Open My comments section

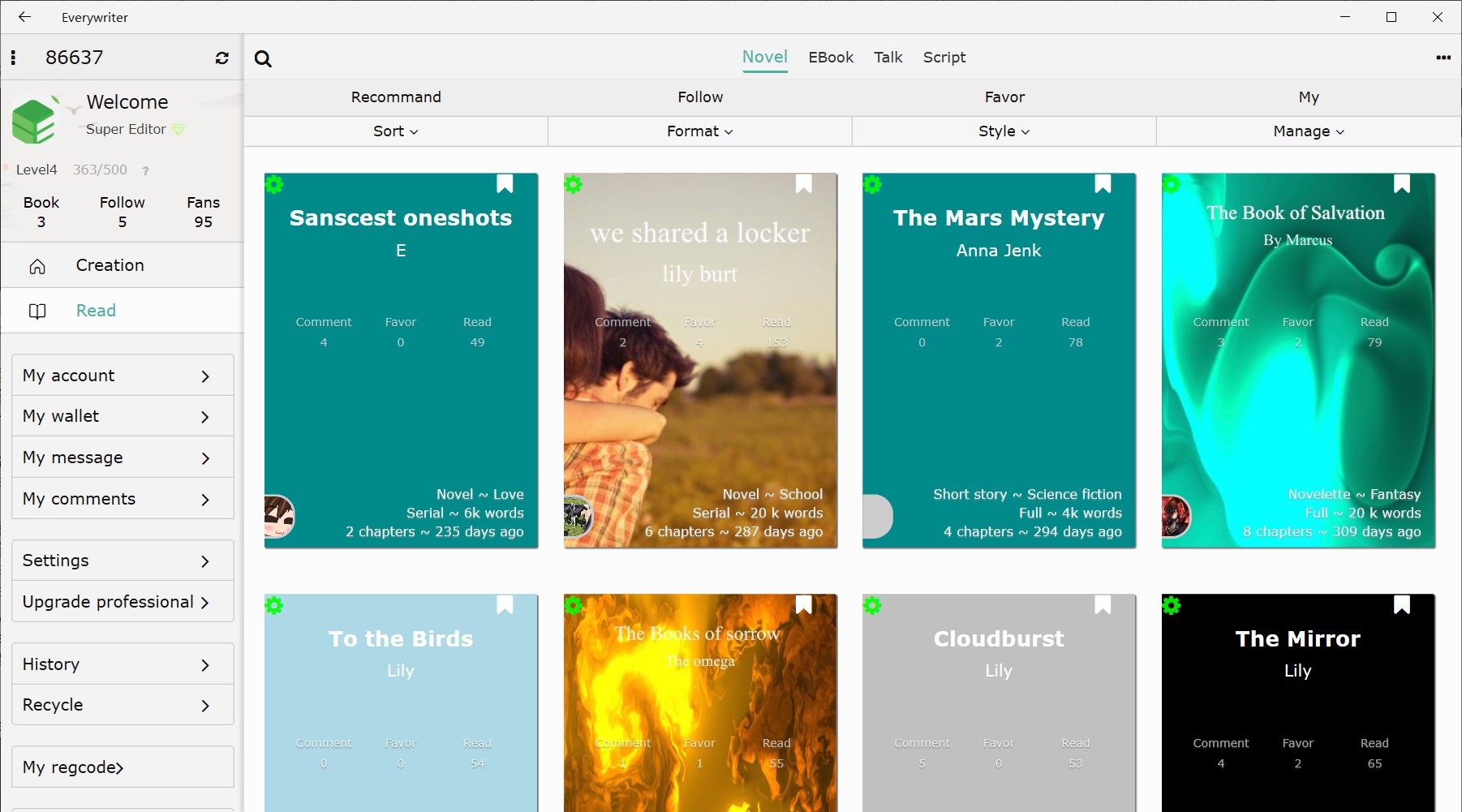(x=123, y=499)
